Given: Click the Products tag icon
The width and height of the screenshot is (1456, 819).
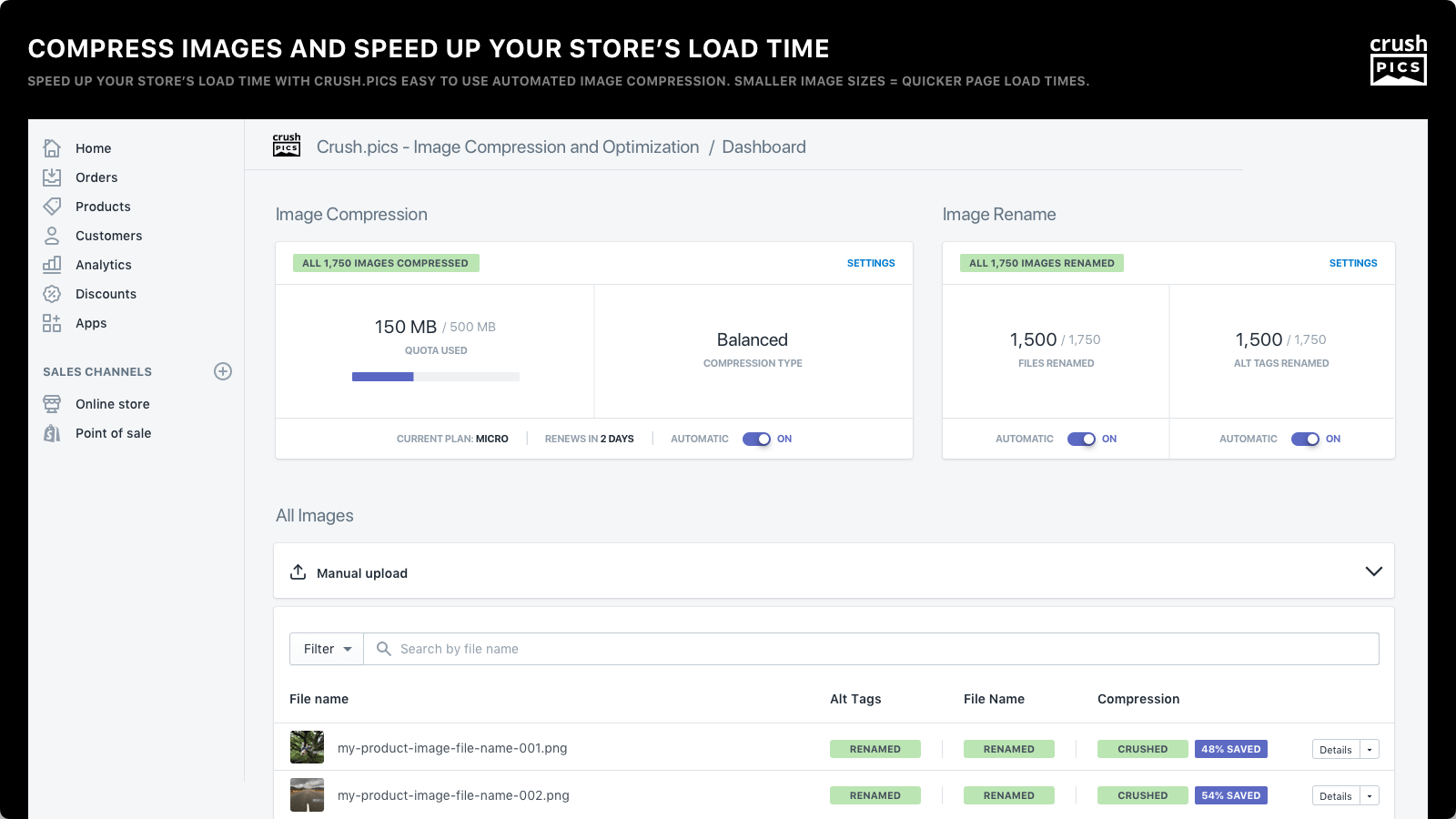Looking at the screenshot, I should tap(52, 207).
